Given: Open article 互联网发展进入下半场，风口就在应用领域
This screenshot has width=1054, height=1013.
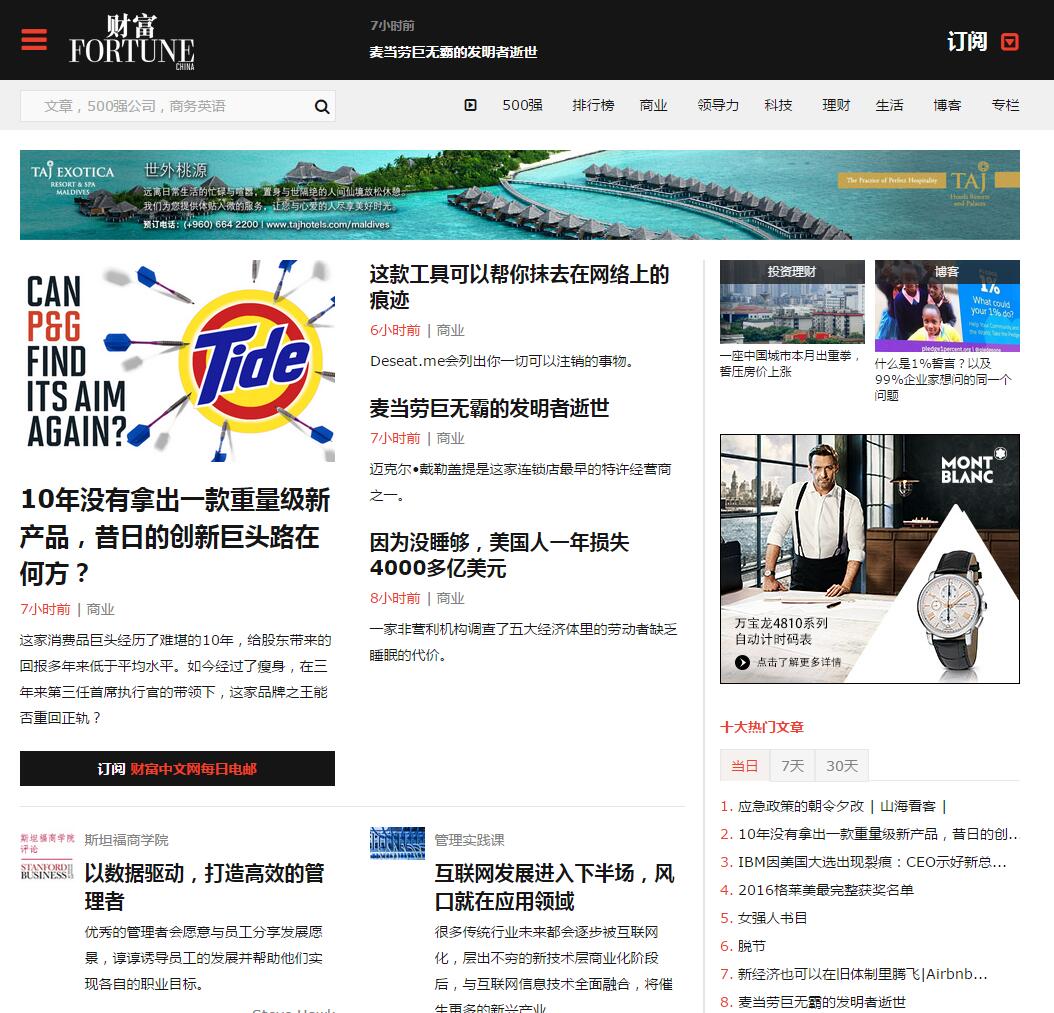Looking at the screenshot, I should (555, 887).
